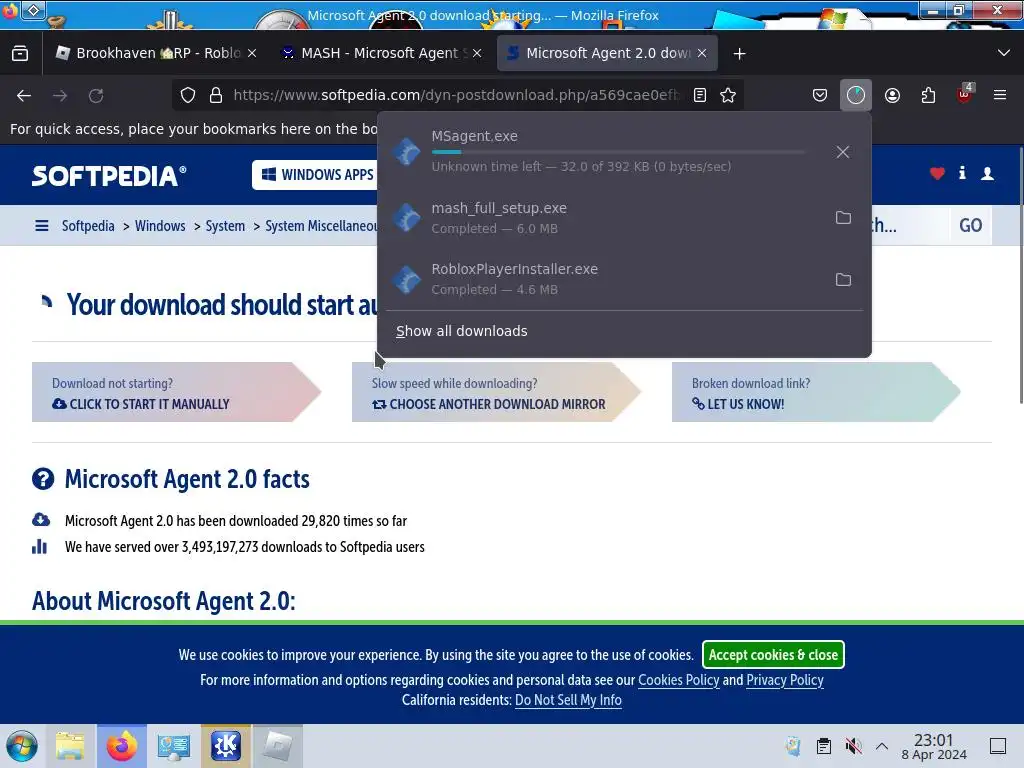Click show desktop button in tray

coord(998,746)
